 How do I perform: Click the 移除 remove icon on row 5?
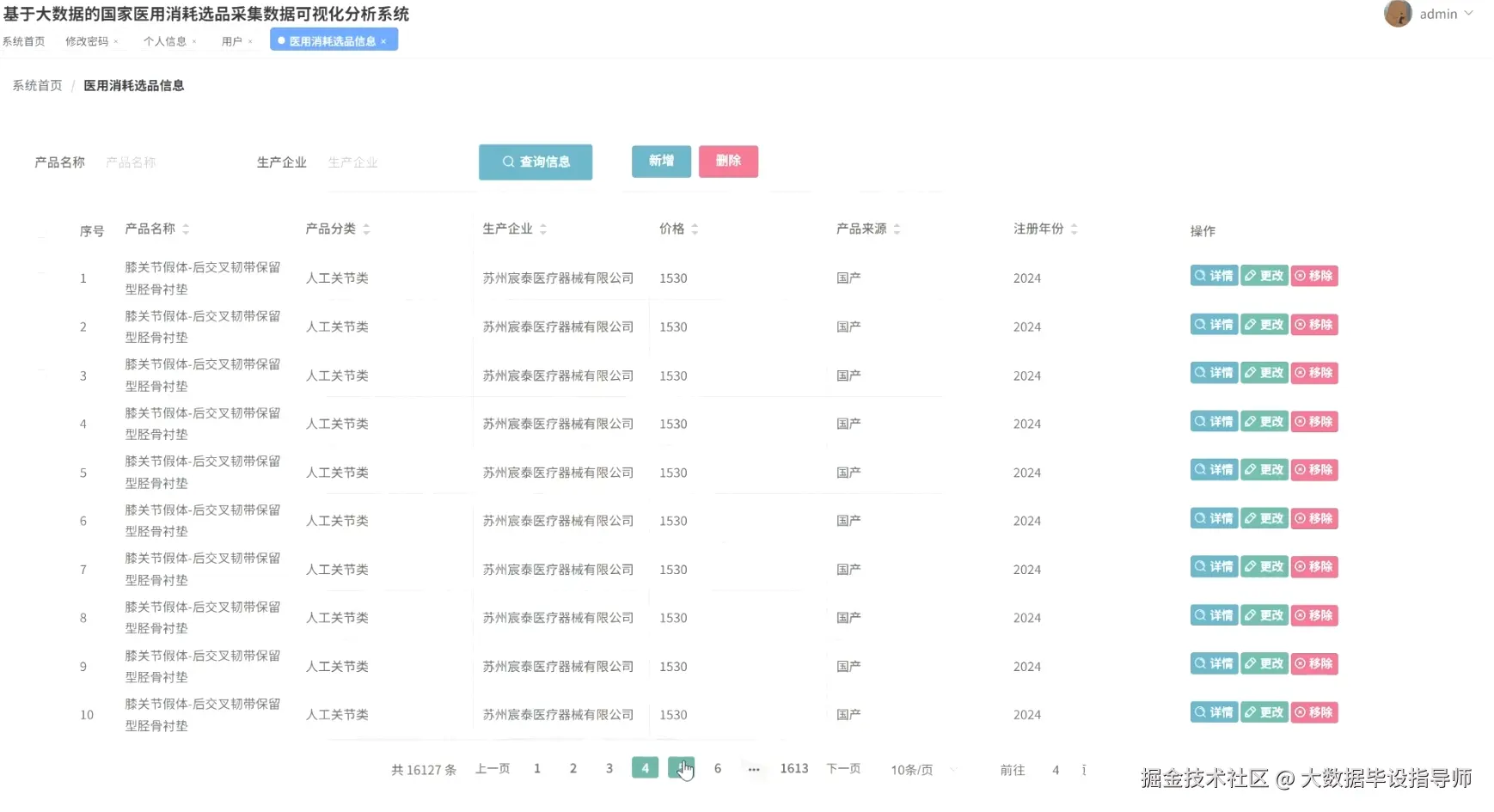[x=1313, y=470]
